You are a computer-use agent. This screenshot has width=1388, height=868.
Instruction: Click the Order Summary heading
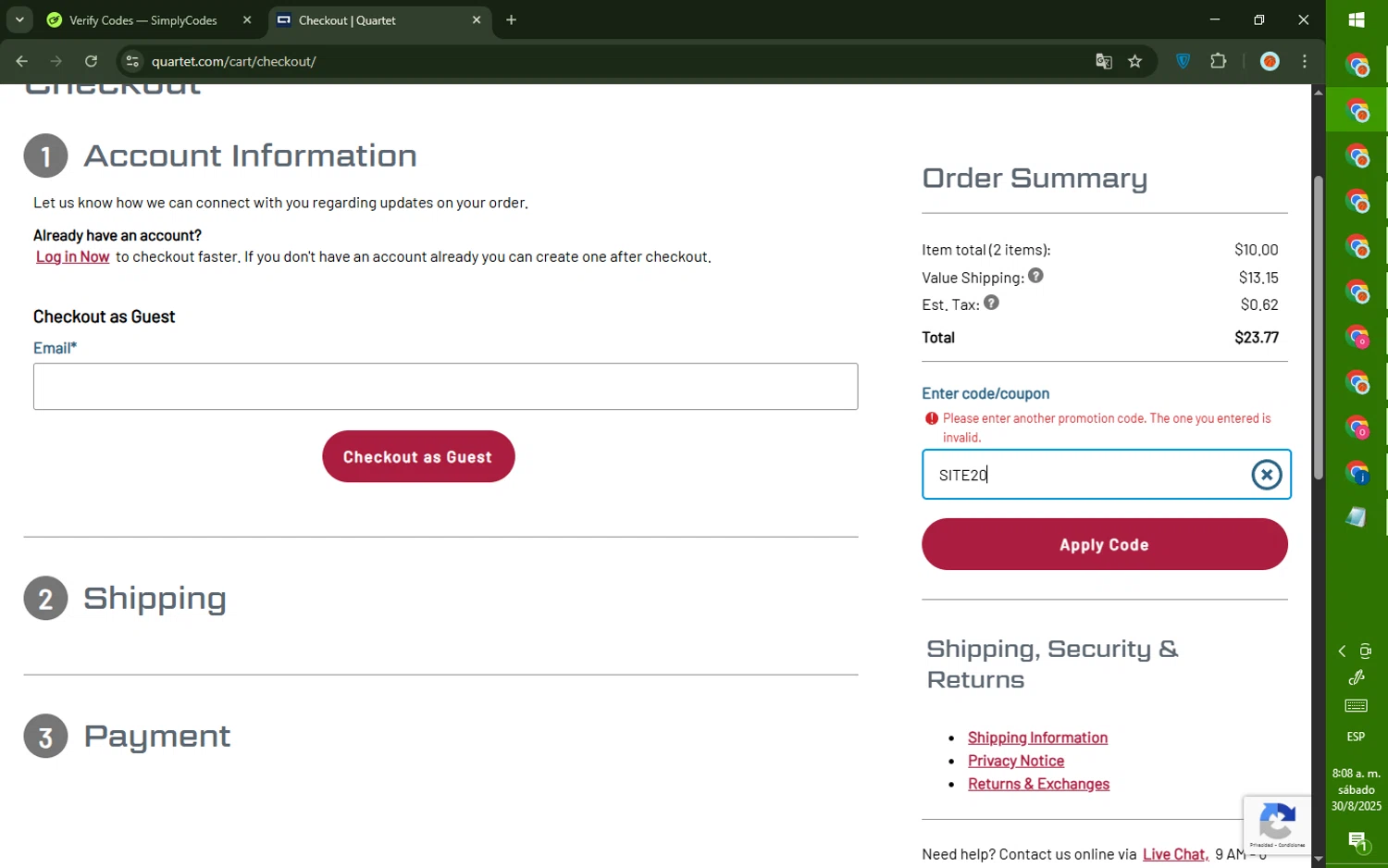[x=1035, y=178]
